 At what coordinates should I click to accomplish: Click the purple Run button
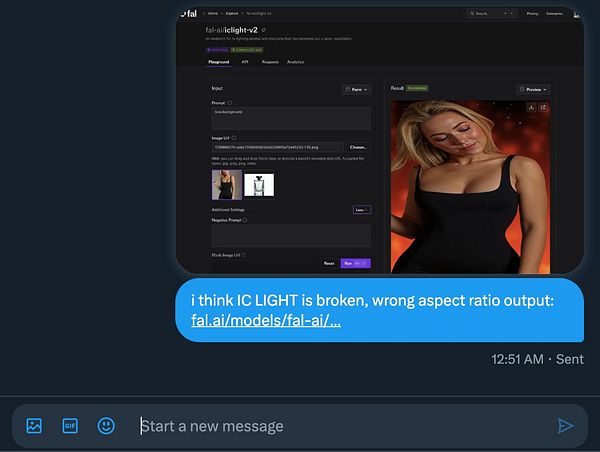(355, 263)
